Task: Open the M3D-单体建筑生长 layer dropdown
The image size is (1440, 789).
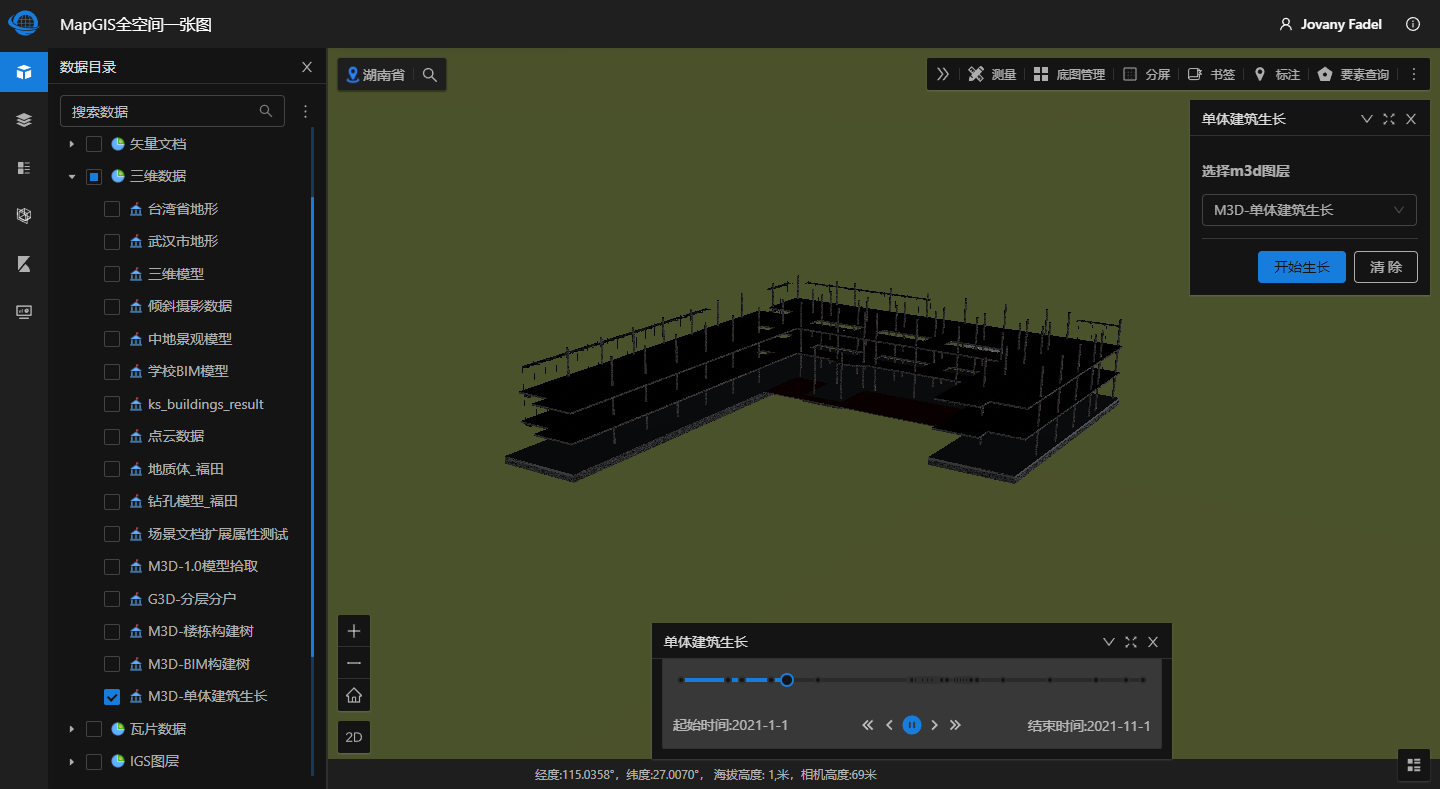Action: [1309, 210]
